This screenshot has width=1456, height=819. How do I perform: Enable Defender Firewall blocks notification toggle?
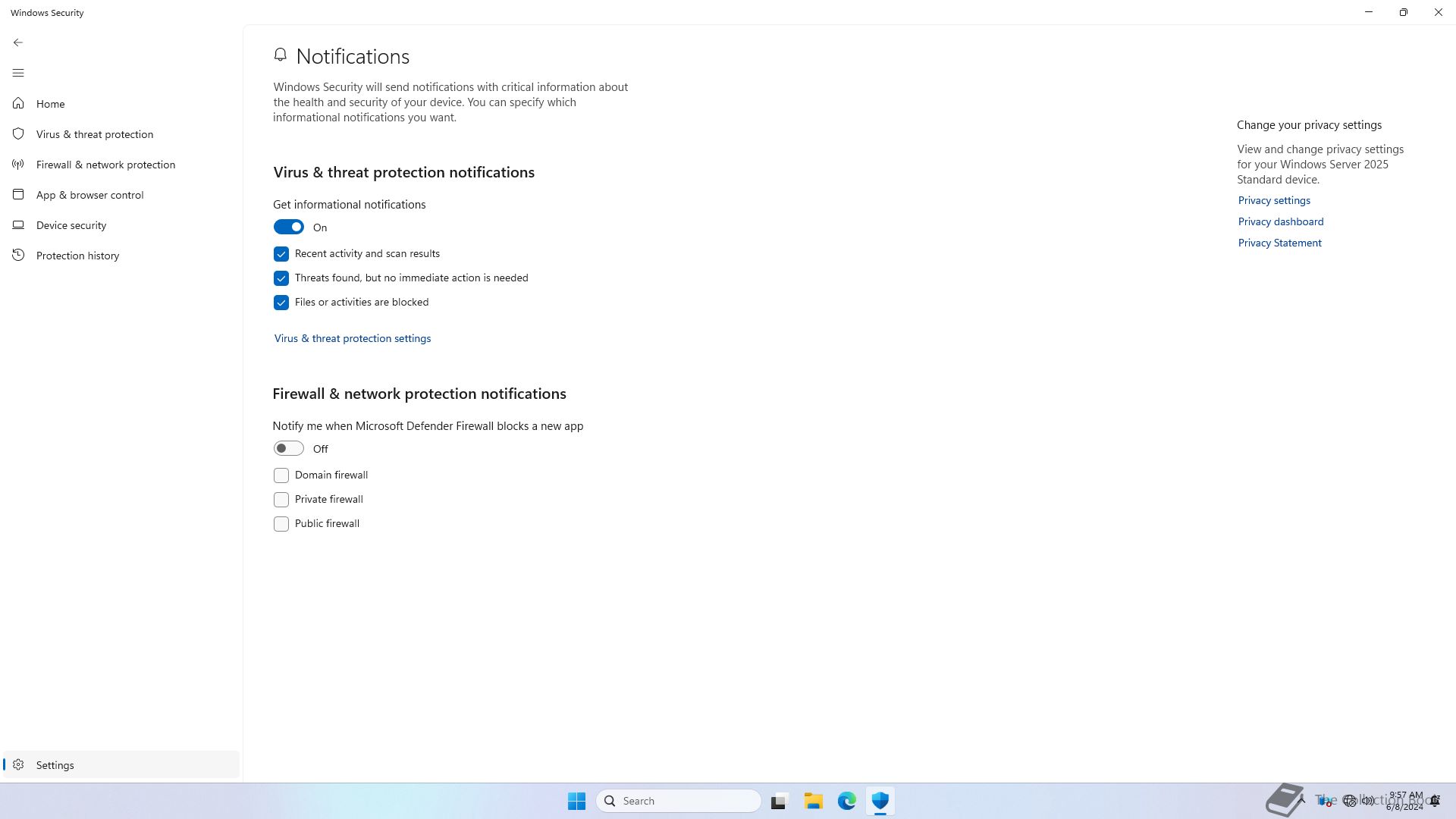click(288, 449)
